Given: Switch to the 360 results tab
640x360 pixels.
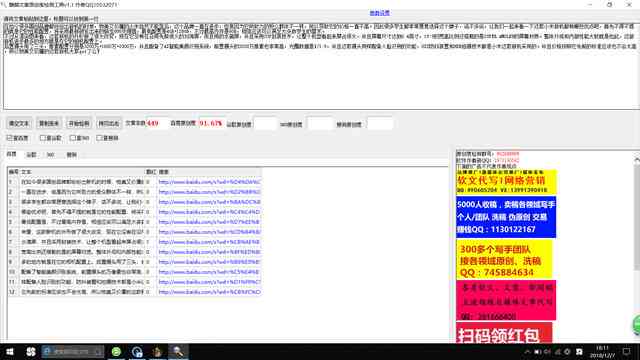Looking at the screenshot, I should (x=50, y=155).
